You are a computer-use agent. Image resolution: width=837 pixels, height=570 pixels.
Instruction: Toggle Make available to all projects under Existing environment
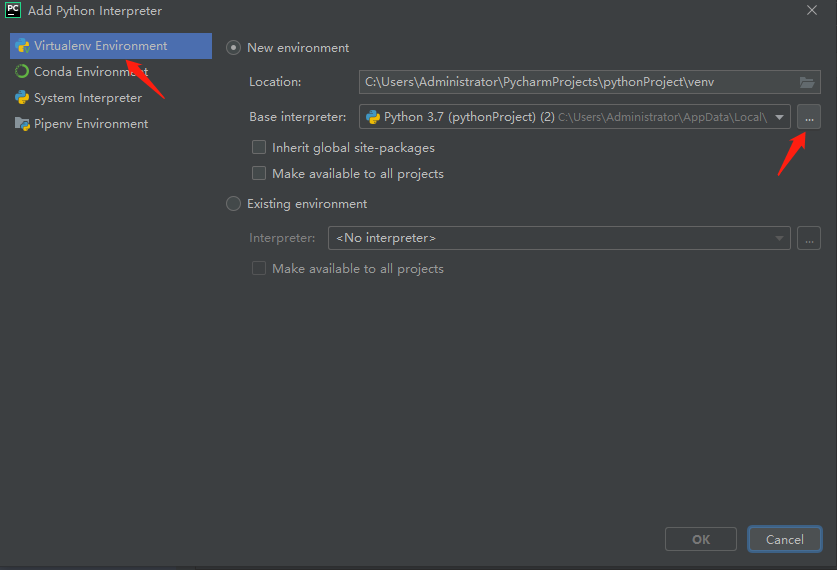(x=259, y=268)
